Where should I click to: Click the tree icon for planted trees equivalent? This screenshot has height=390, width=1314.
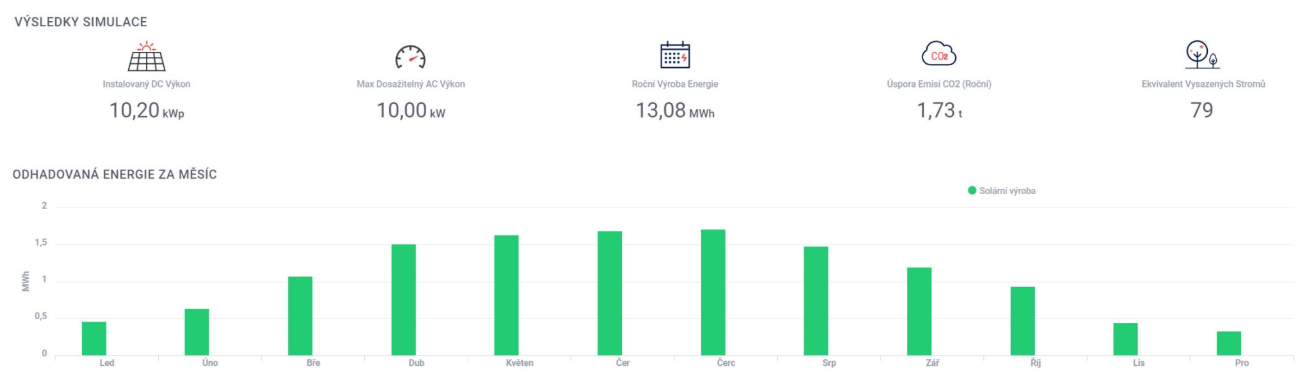point(1202,55)
